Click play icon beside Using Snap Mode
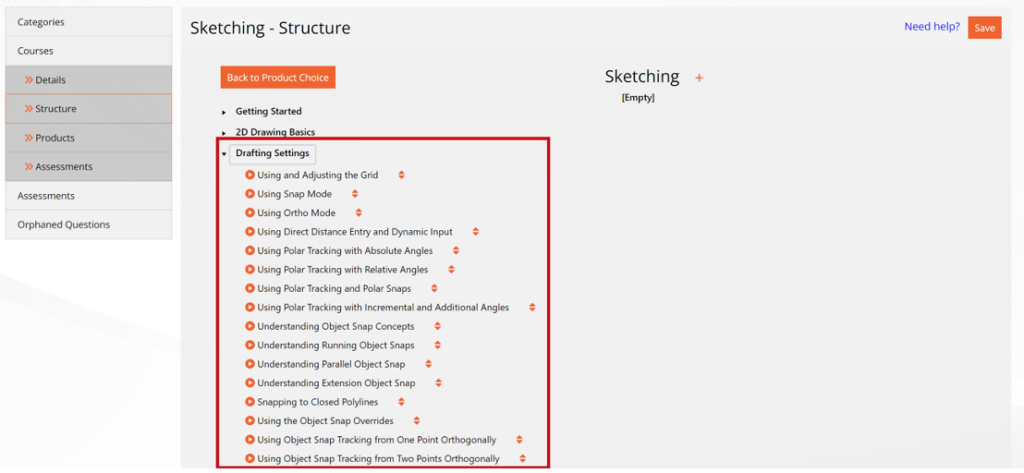Viewport: 1024px width, 473px height. (250, 194)
